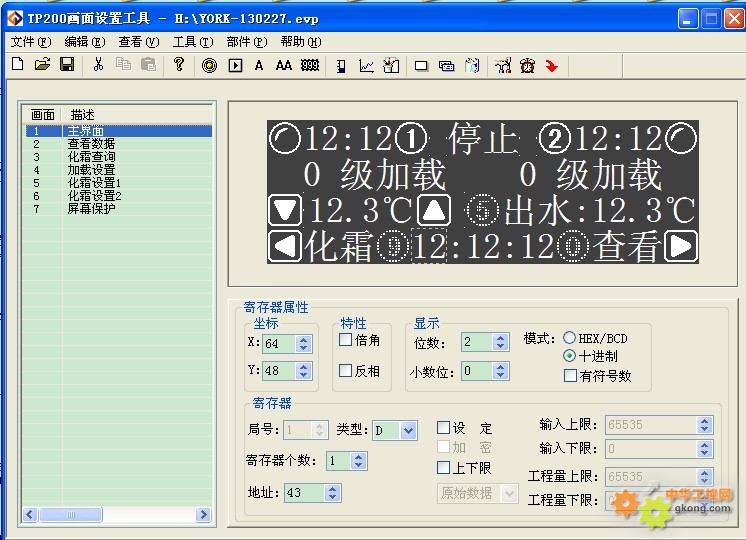
Task: Click the 画面 column header
Action: pyautogui.click(x=42, y=115)
